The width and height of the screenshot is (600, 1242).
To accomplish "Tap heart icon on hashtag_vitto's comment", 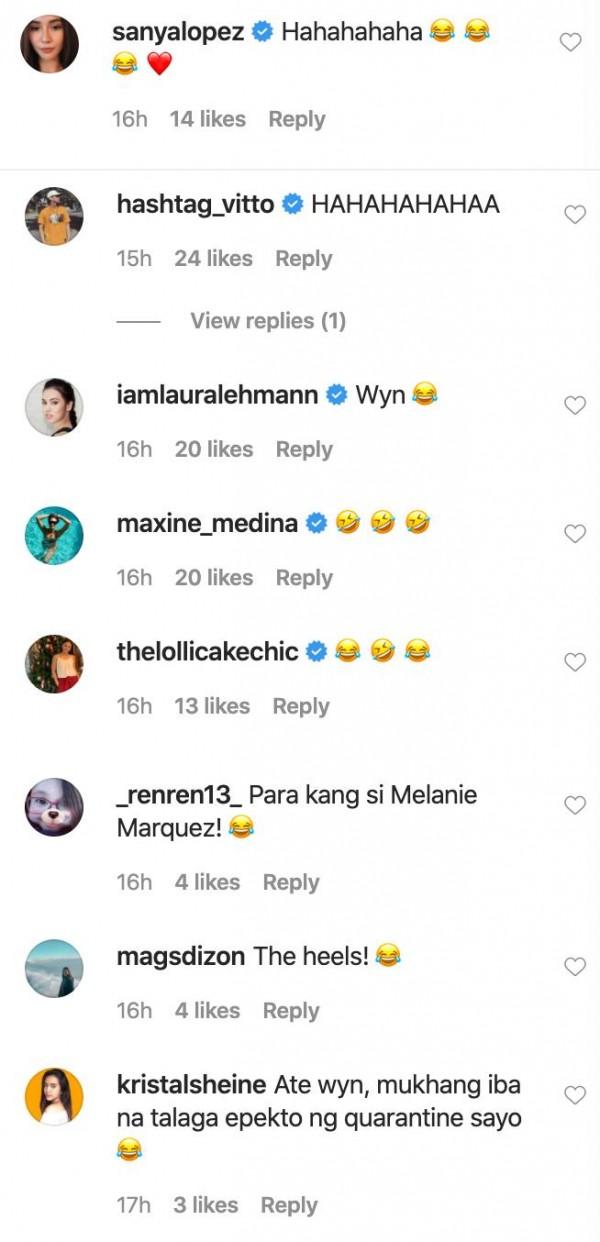I will point(574,215).
